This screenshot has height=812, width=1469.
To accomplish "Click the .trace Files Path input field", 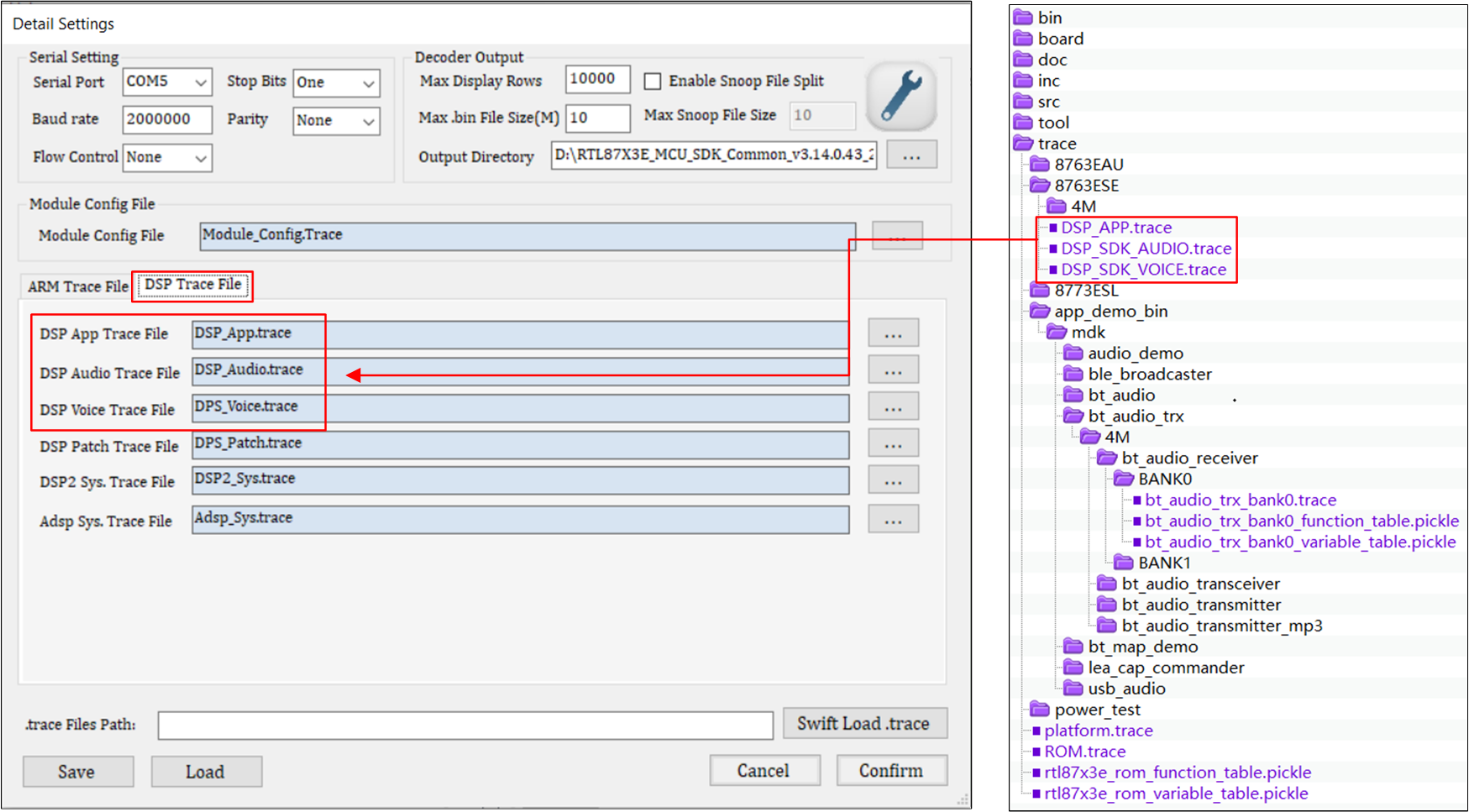I will [x=465, y=726].
